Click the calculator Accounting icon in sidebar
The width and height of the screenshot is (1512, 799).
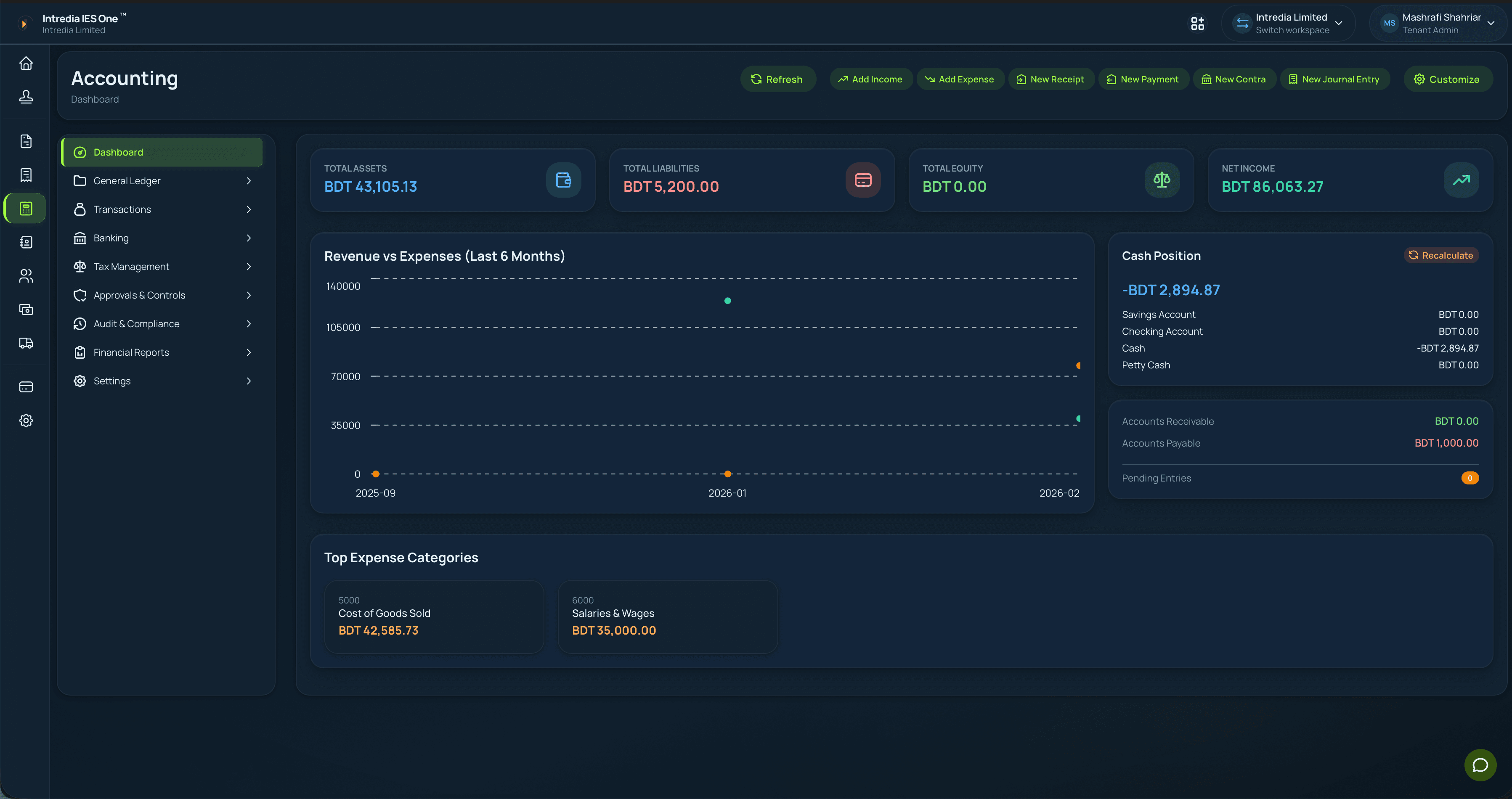pos(26,208)
